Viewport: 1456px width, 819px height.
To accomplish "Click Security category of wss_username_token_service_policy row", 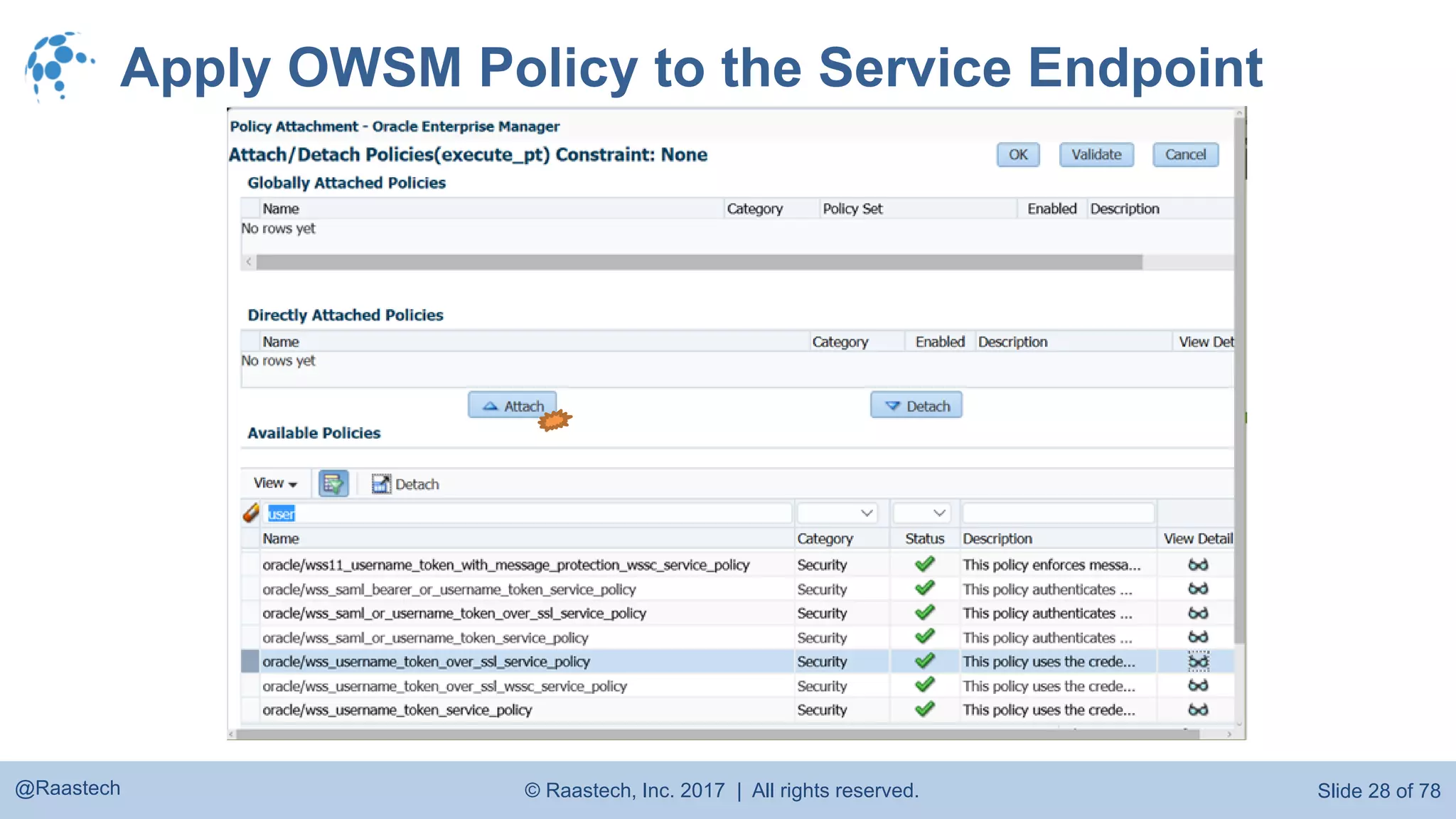I will click(822, 710).
